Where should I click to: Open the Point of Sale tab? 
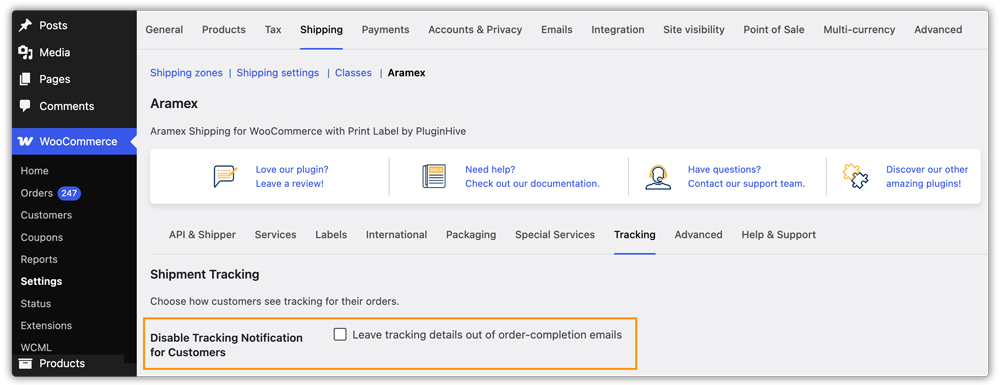click(x=774, y=29)
